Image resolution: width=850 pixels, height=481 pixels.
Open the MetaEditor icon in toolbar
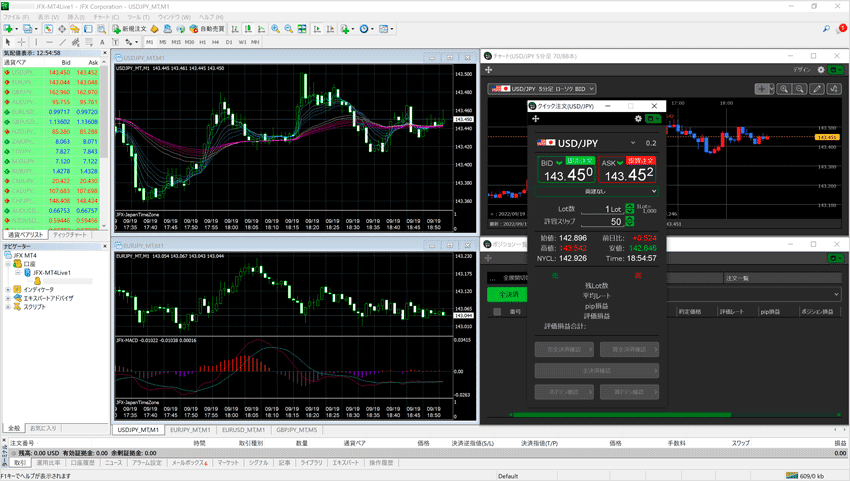(154, 29)
